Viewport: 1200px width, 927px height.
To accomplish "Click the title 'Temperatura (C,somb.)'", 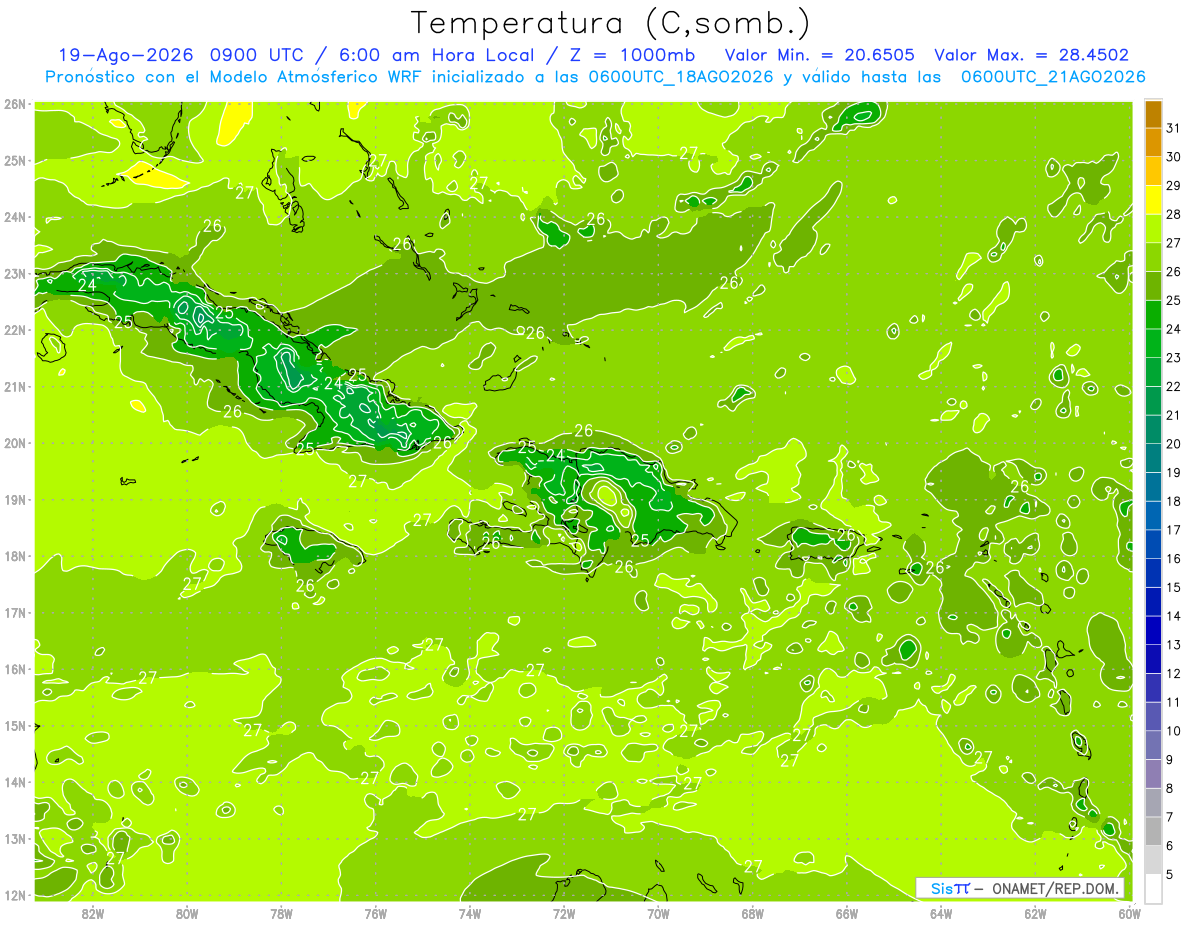I will [611, 24].
